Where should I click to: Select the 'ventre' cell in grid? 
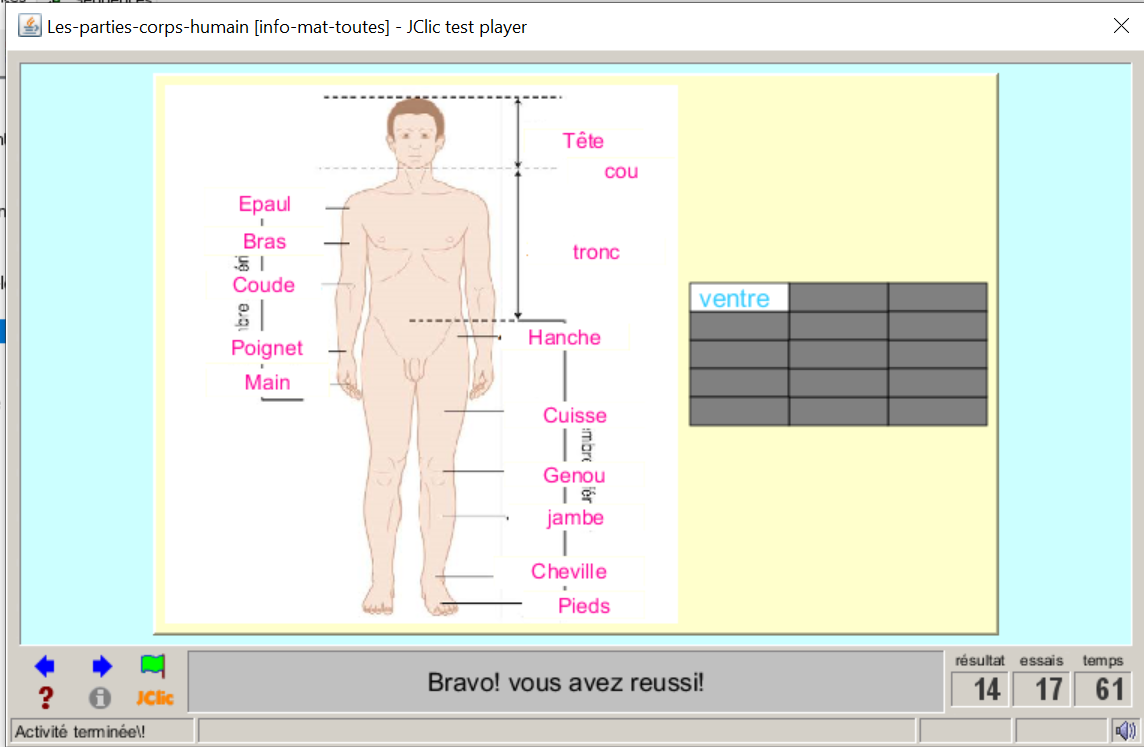tap(739, 298)
